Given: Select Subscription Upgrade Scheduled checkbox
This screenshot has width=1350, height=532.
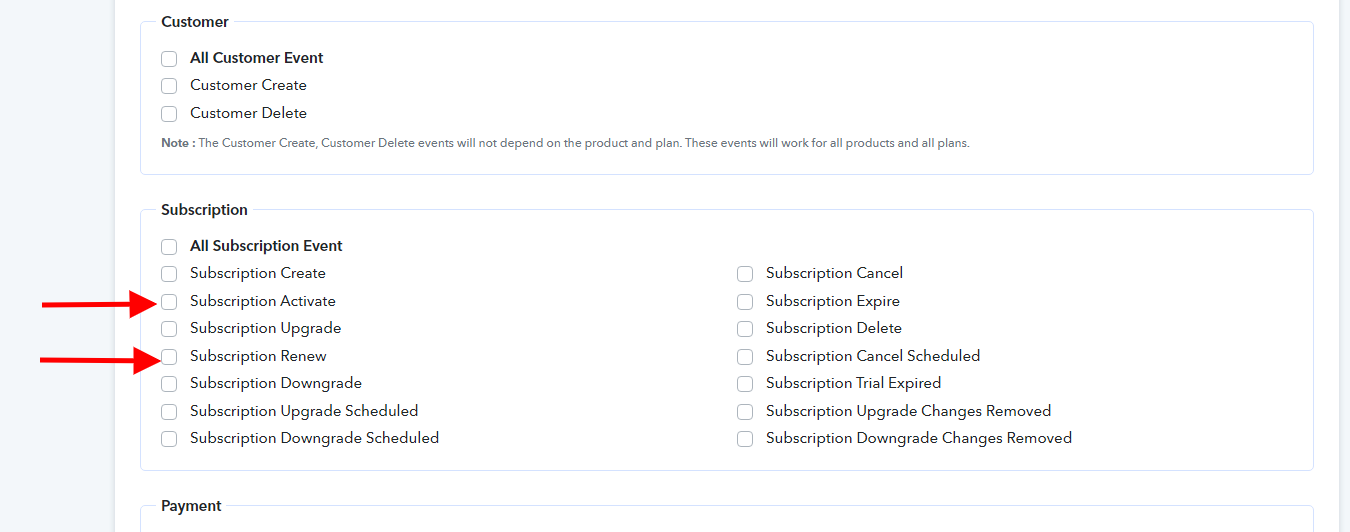Looking at the screenshot, I should (x=169, y=412).
